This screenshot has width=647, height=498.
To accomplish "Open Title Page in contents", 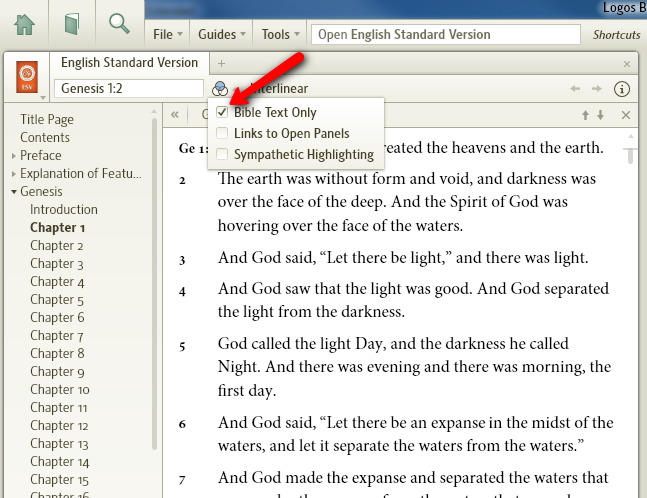I will pyautogui.click(x=47, y=120).
